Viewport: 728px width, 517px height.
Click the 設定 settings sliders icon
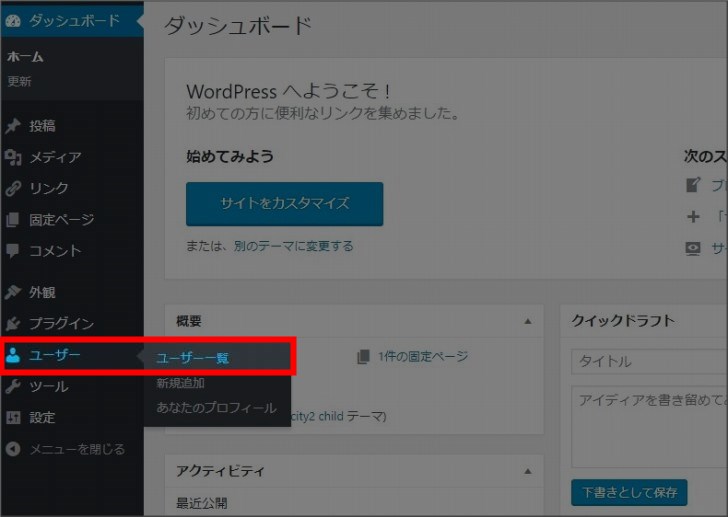13,417
